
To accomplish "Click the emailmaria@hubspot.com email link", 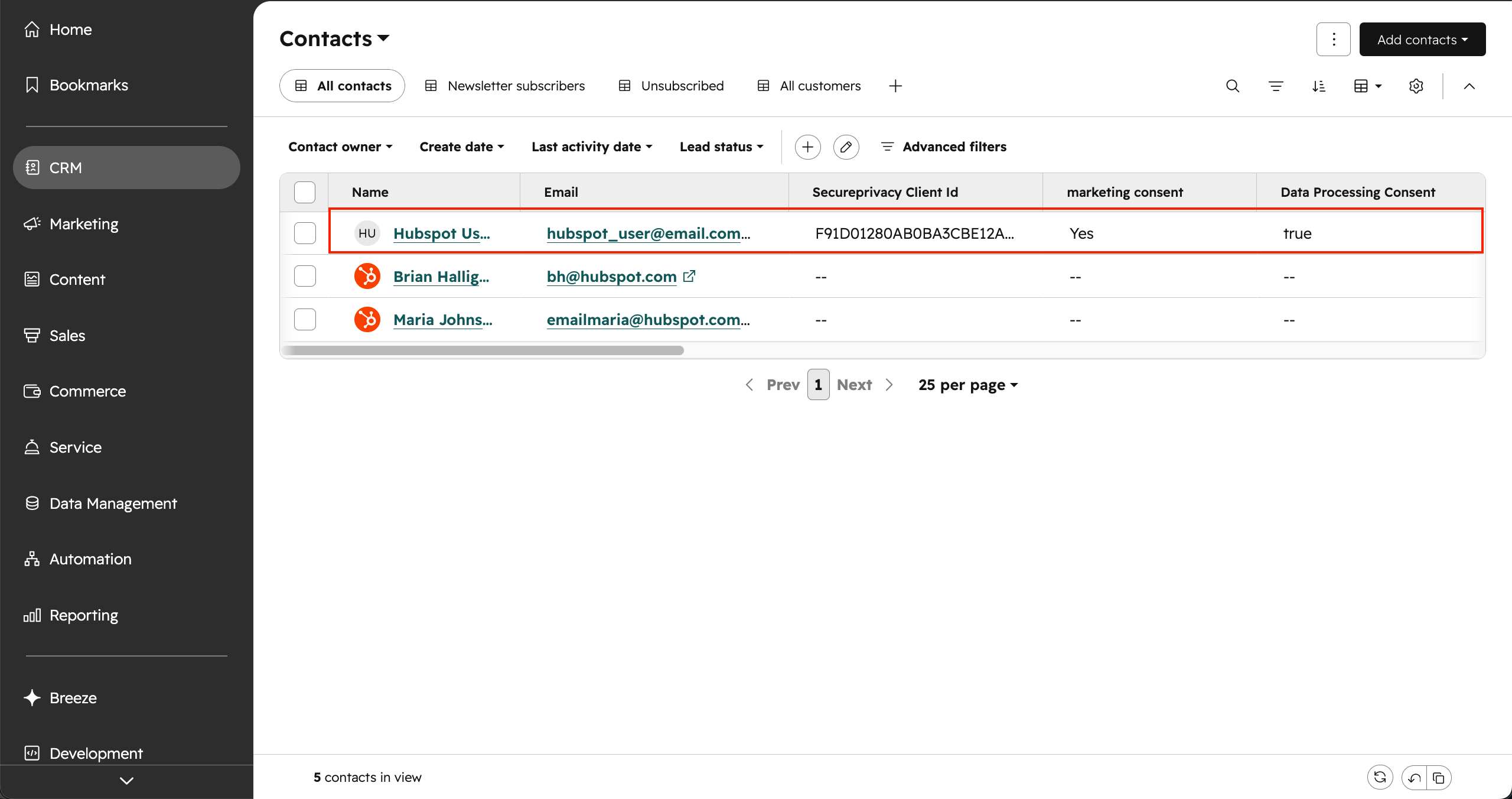I will point(648,320).
